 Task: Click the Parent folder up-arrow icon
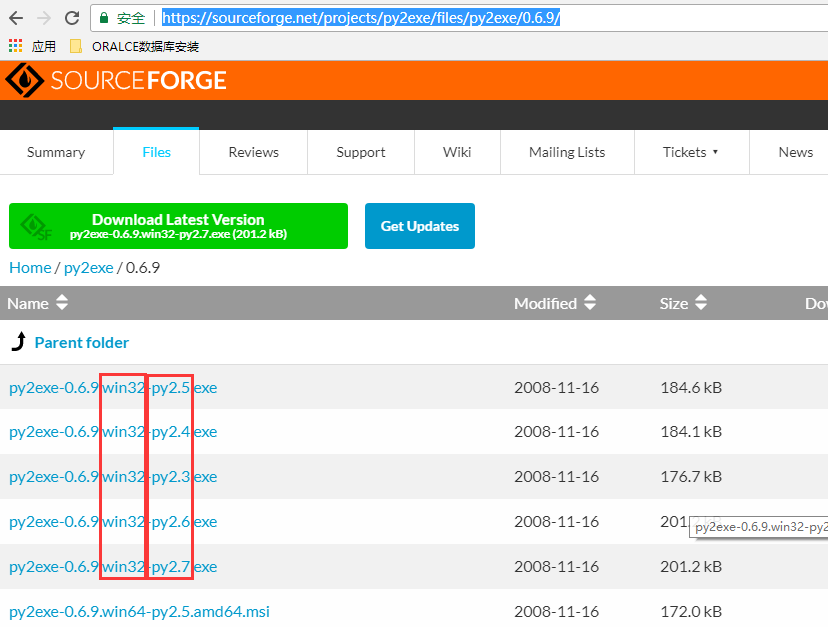(x=19, y=342)
